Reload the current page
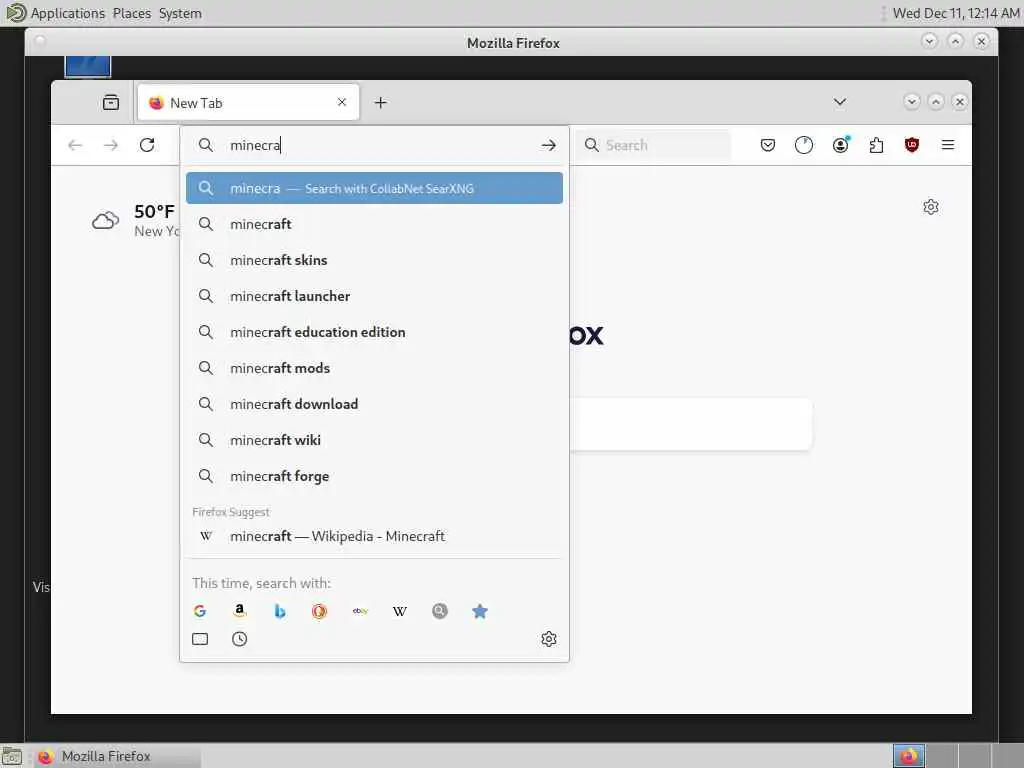Image resolution: width=1024 pixels, height=768 pixels. click(x=147, y=145)
